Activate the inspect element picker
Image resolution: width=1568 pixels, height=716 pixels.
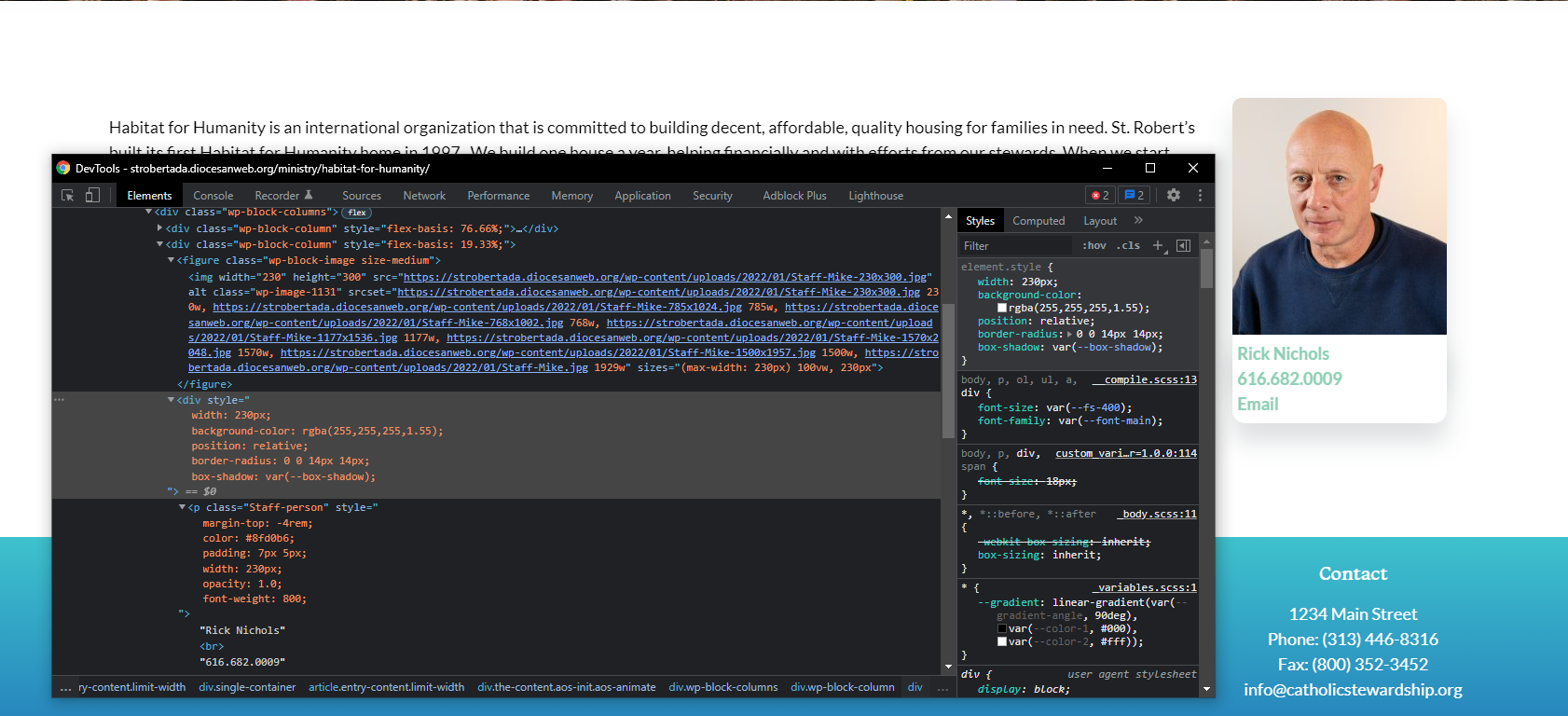coord(67,195)
